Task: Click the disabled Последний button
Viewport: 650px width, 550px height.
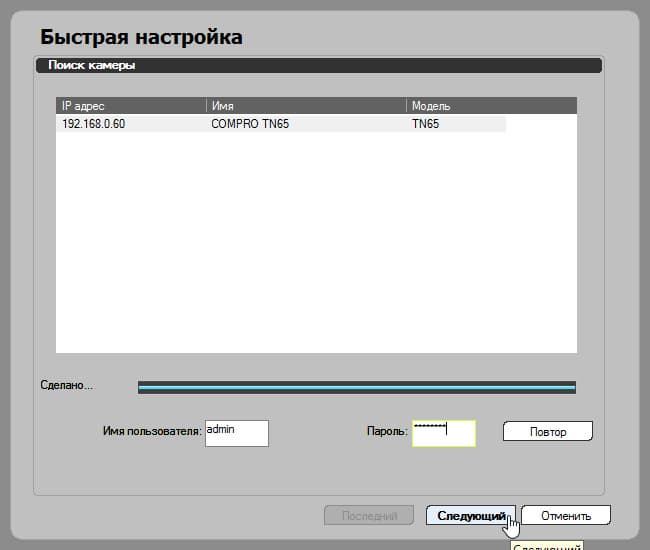Action: [x=369, y=515]
